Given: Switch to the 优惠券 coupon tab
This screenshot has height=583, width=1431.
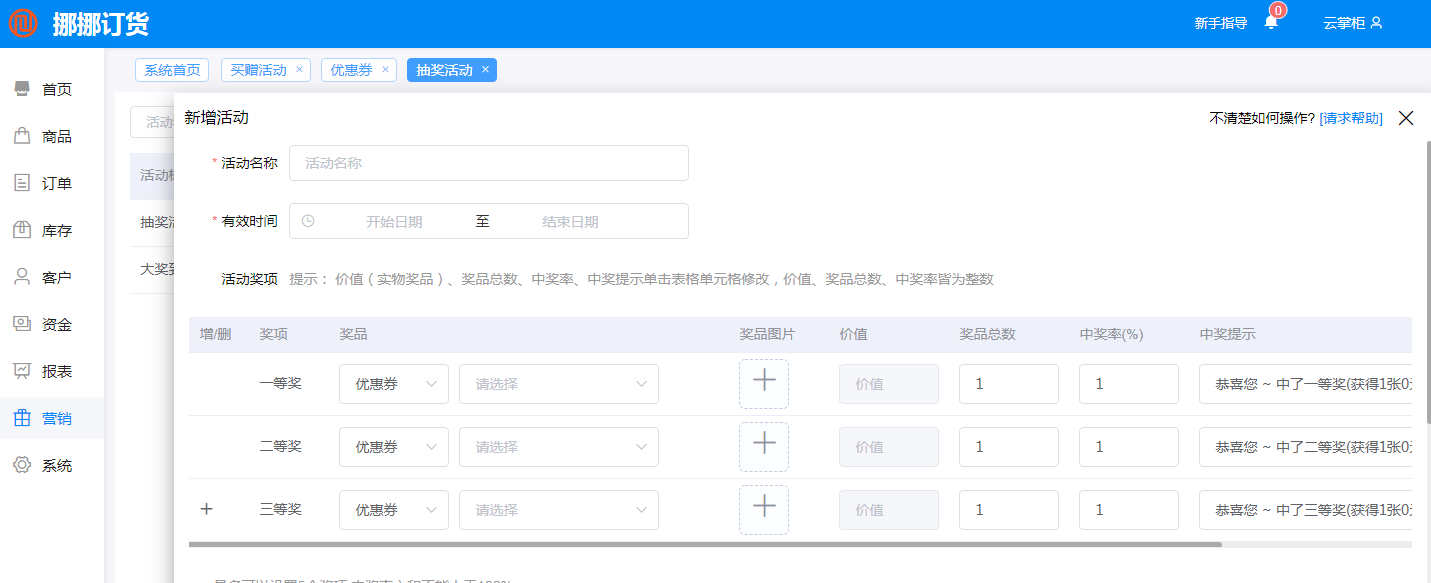Looking at the screenshot, I should point(352,69).
